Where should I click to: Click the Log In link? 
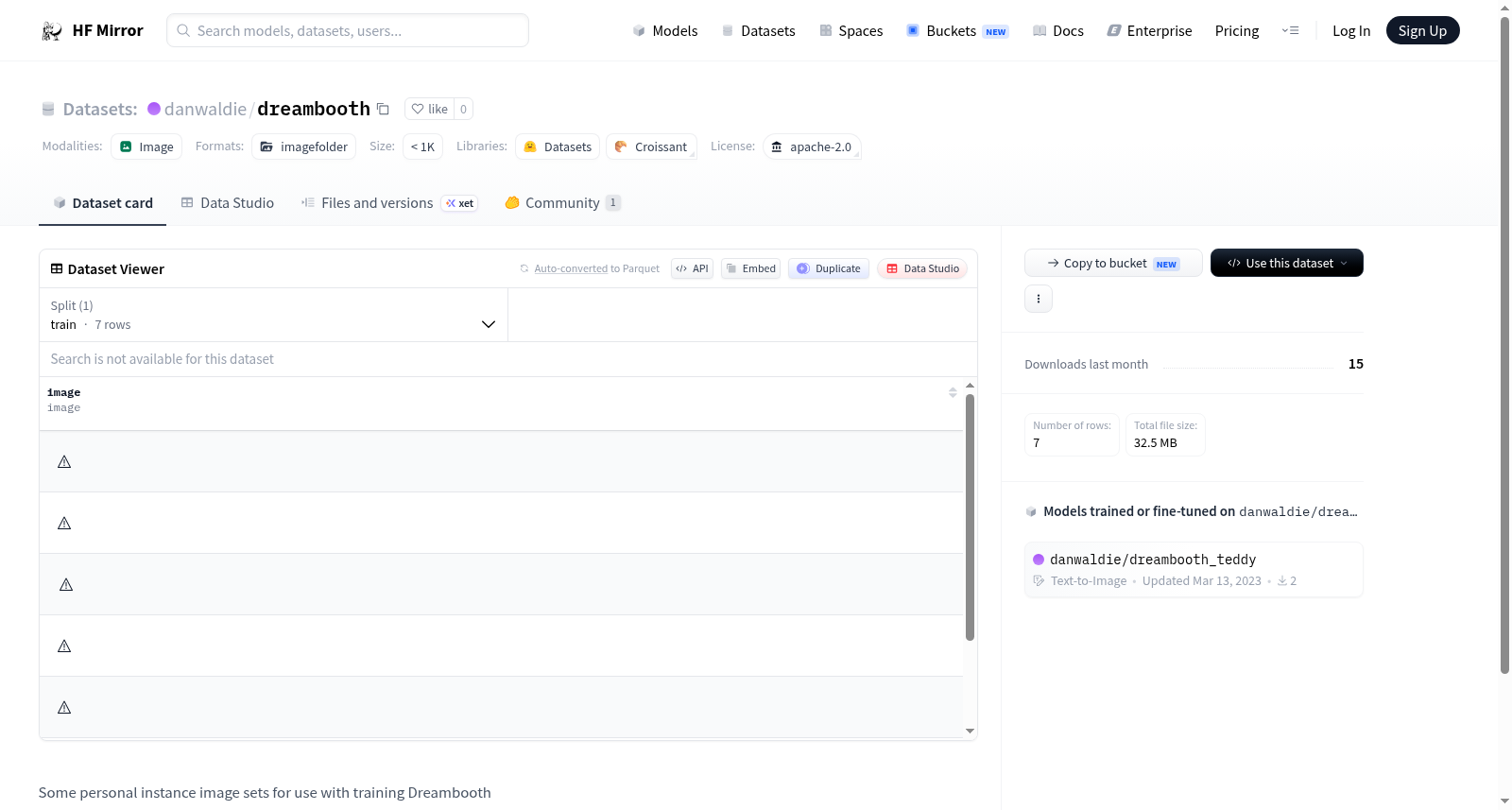click(x=1351, y=31)
